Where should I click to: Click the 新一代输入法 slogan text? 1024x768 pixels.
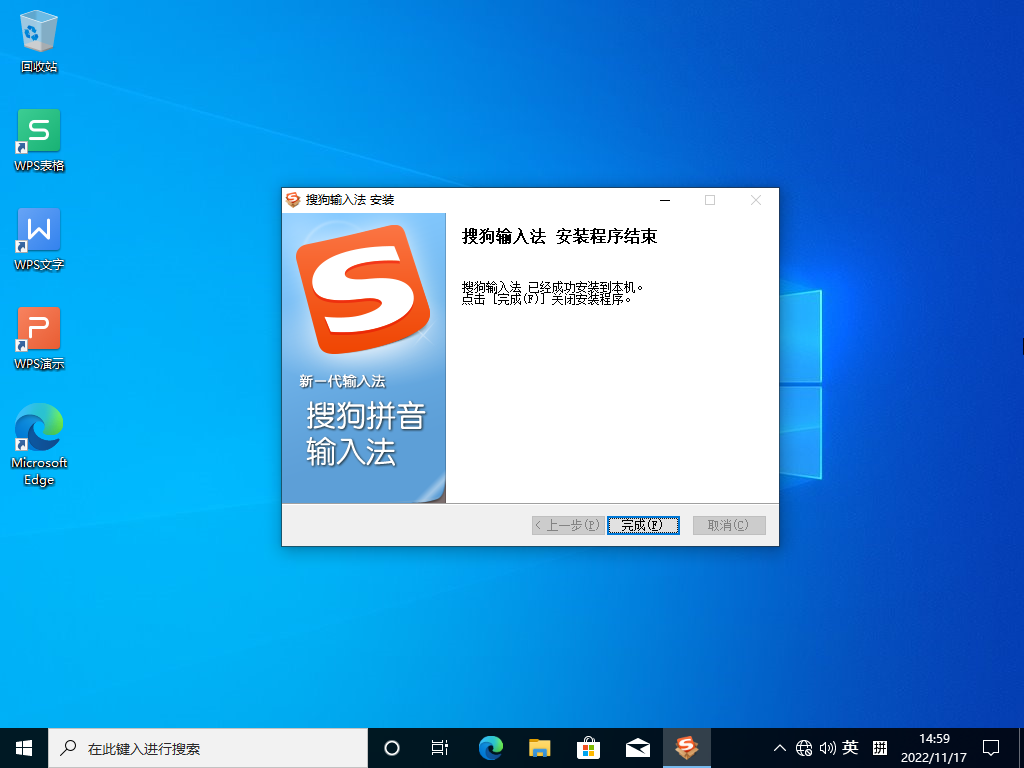pos(342,381)
